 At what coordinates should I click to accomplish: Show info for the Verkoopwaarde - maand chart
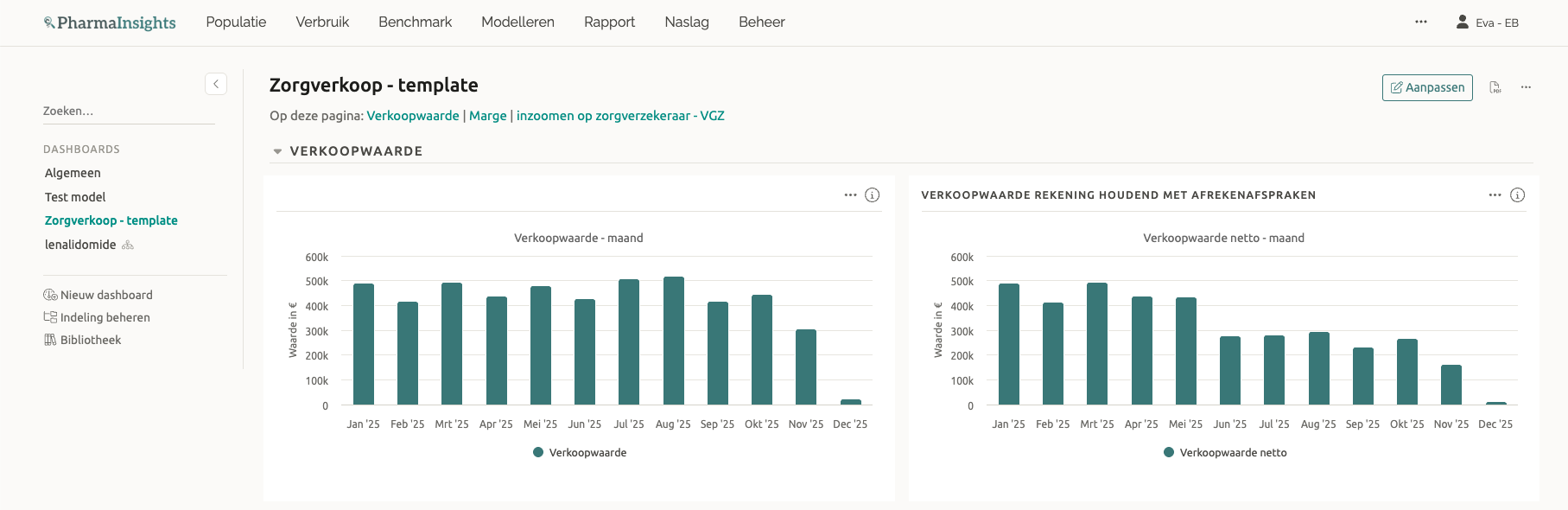click(x=873, y=195)
